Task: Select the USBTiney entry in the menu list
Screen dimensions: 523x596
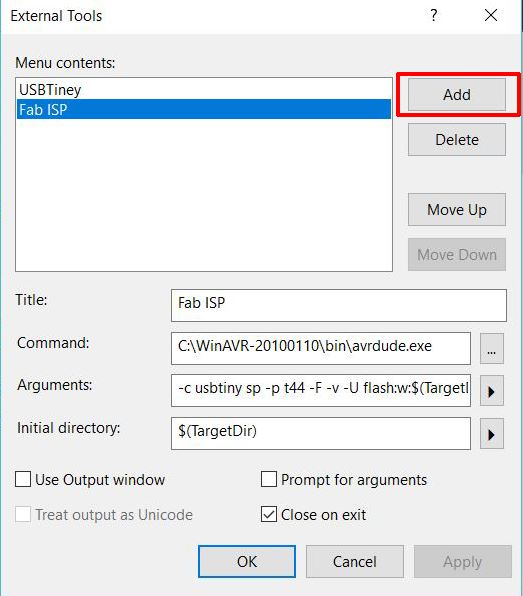Action: [x=204, y=90]
